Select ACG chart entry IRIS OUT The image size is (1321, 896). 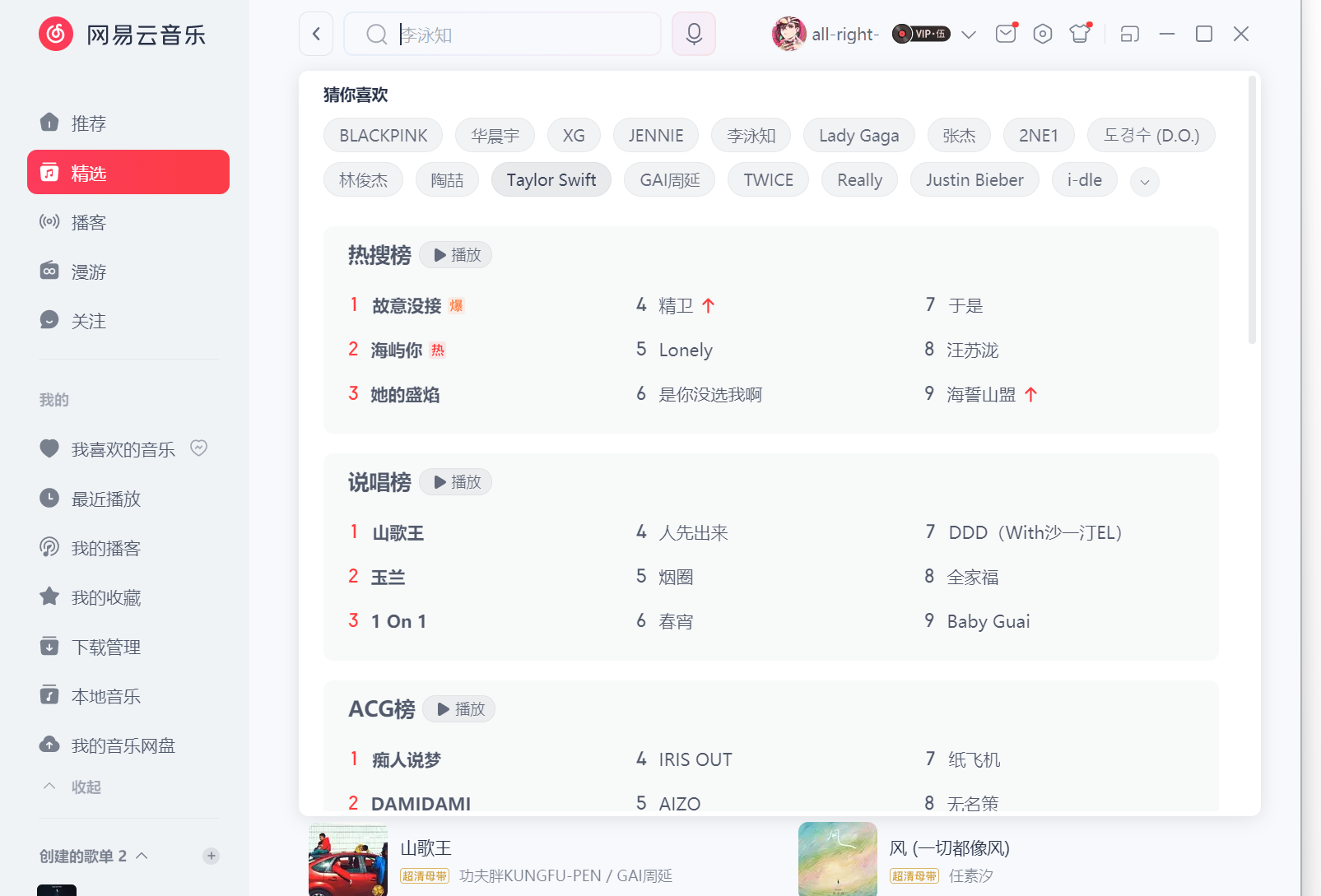point(695,760)
